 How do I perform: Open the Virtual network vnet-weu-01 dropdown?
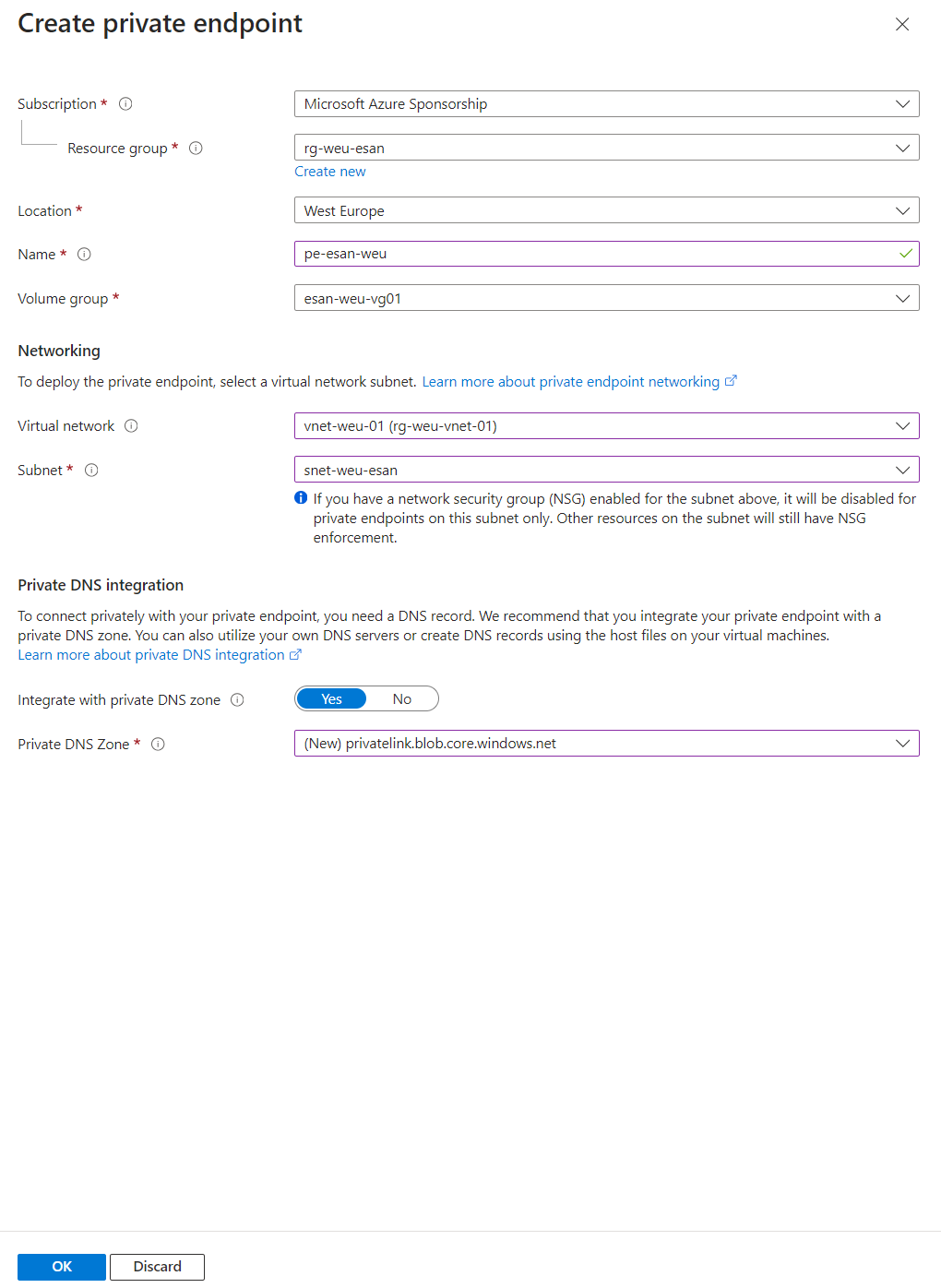606,426
